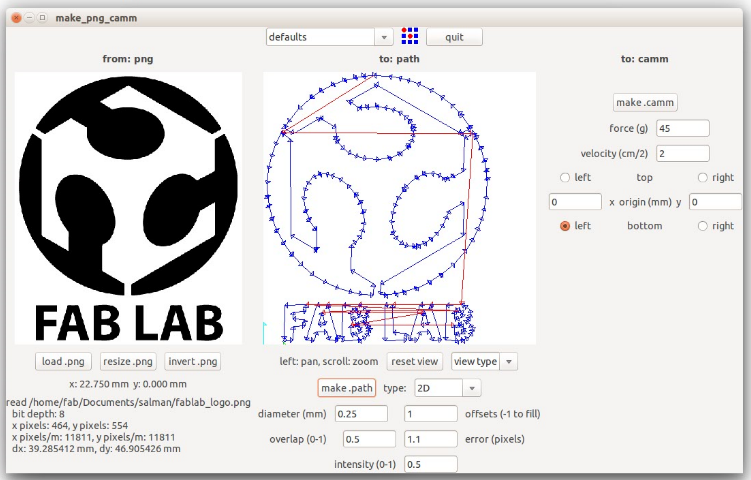Click the 'x: 22.750 mm y: 0.000 mm' readout

point(128,384)
